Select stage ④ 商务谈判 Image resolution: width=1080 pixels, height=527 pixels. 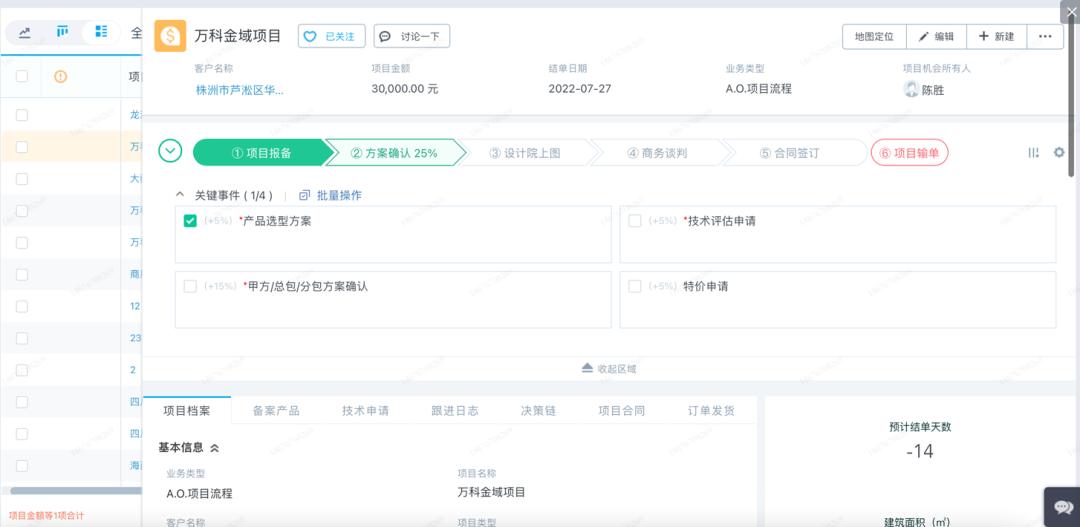click(x=657, y=153)
